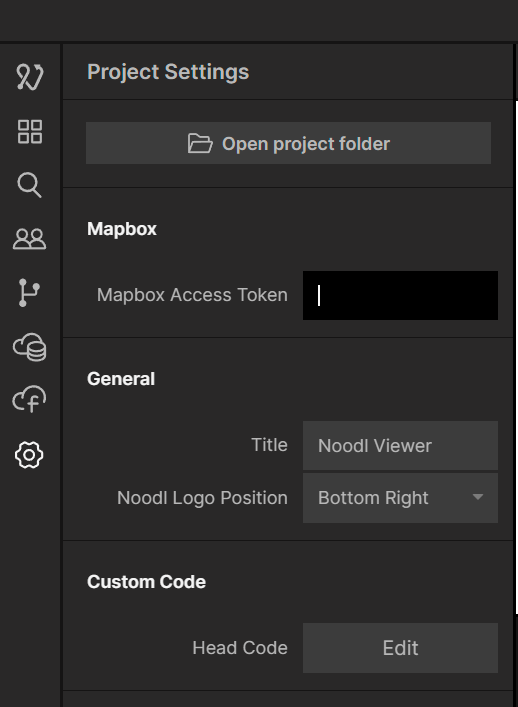
Task: Open the Collaboration people icon
Action: tap(30, 239)
